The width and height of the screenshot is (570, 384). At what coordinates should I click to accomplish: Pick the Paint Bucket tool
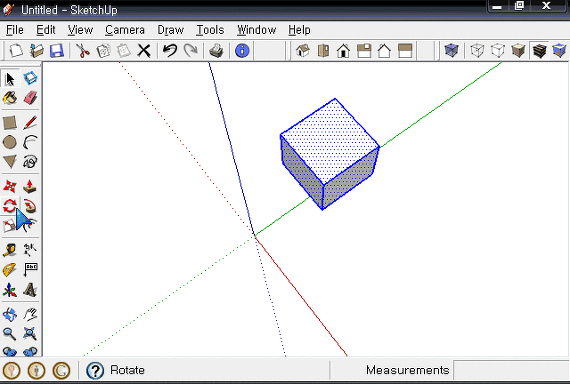tap(10, 98)
